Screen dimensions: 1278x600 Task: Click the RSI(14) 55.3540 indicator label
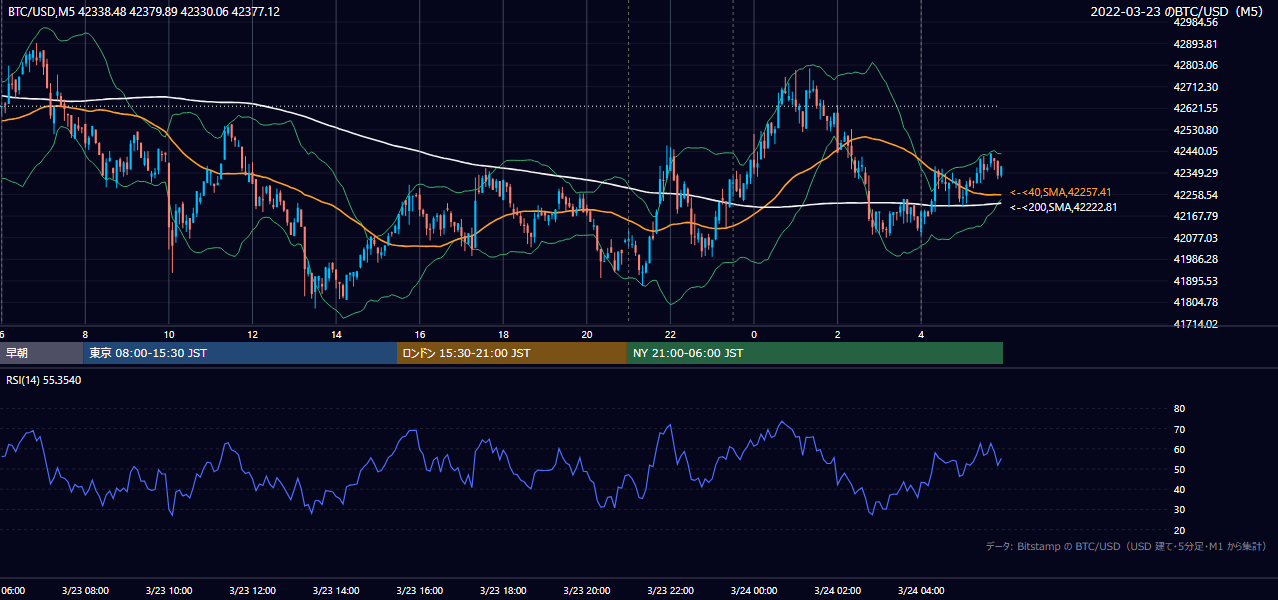tap(44, 380)
